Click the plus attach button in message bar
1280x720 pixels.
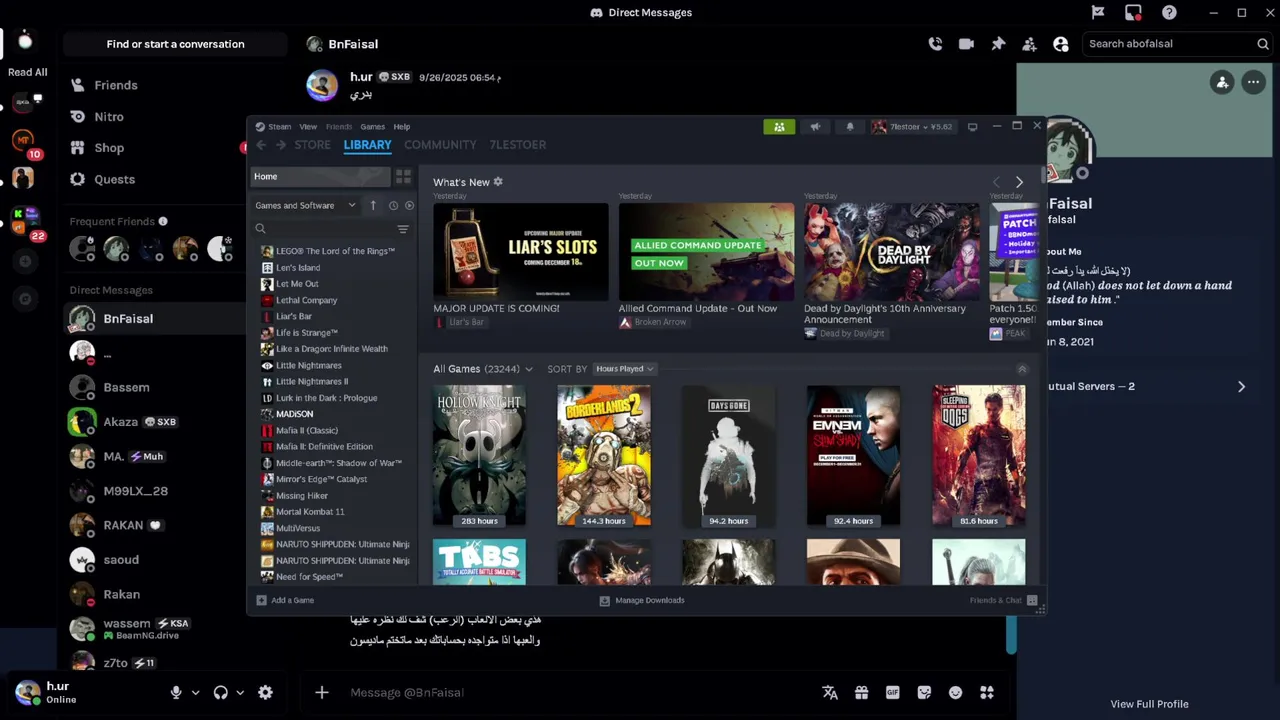(322, 692)
